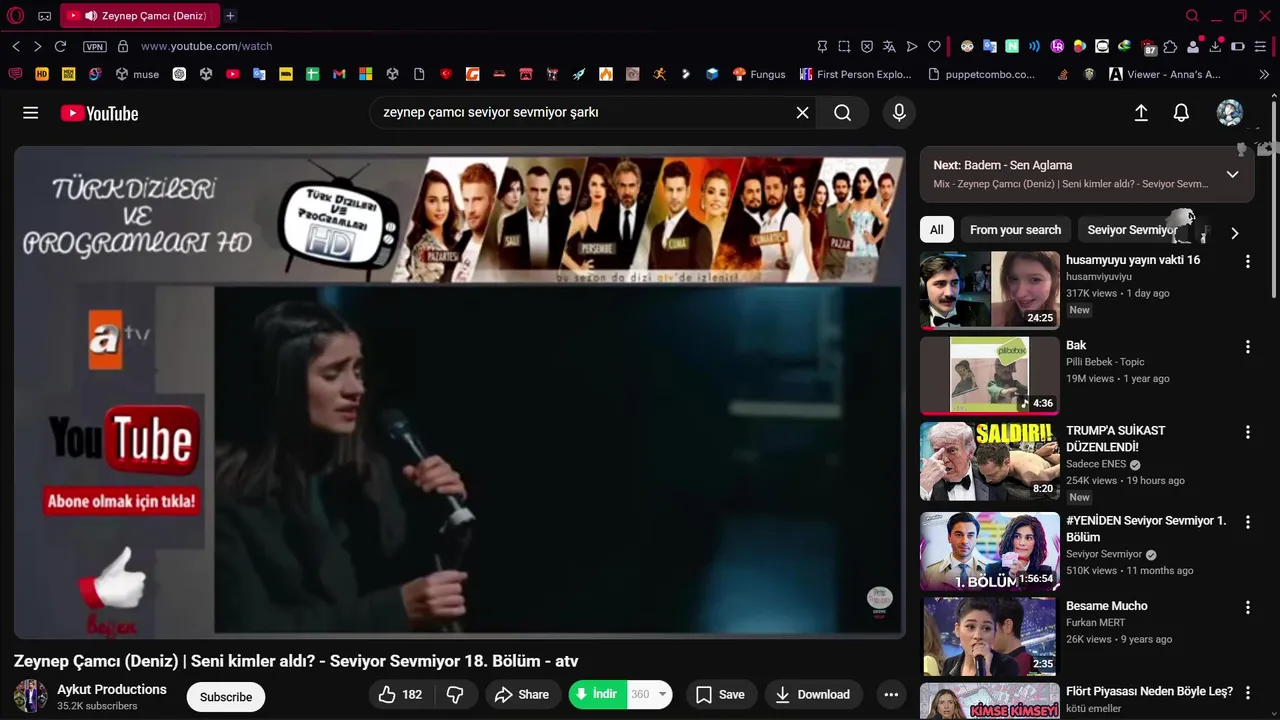Go forward in browser history
Screen dimensions: 1280x720
[38, 46]
